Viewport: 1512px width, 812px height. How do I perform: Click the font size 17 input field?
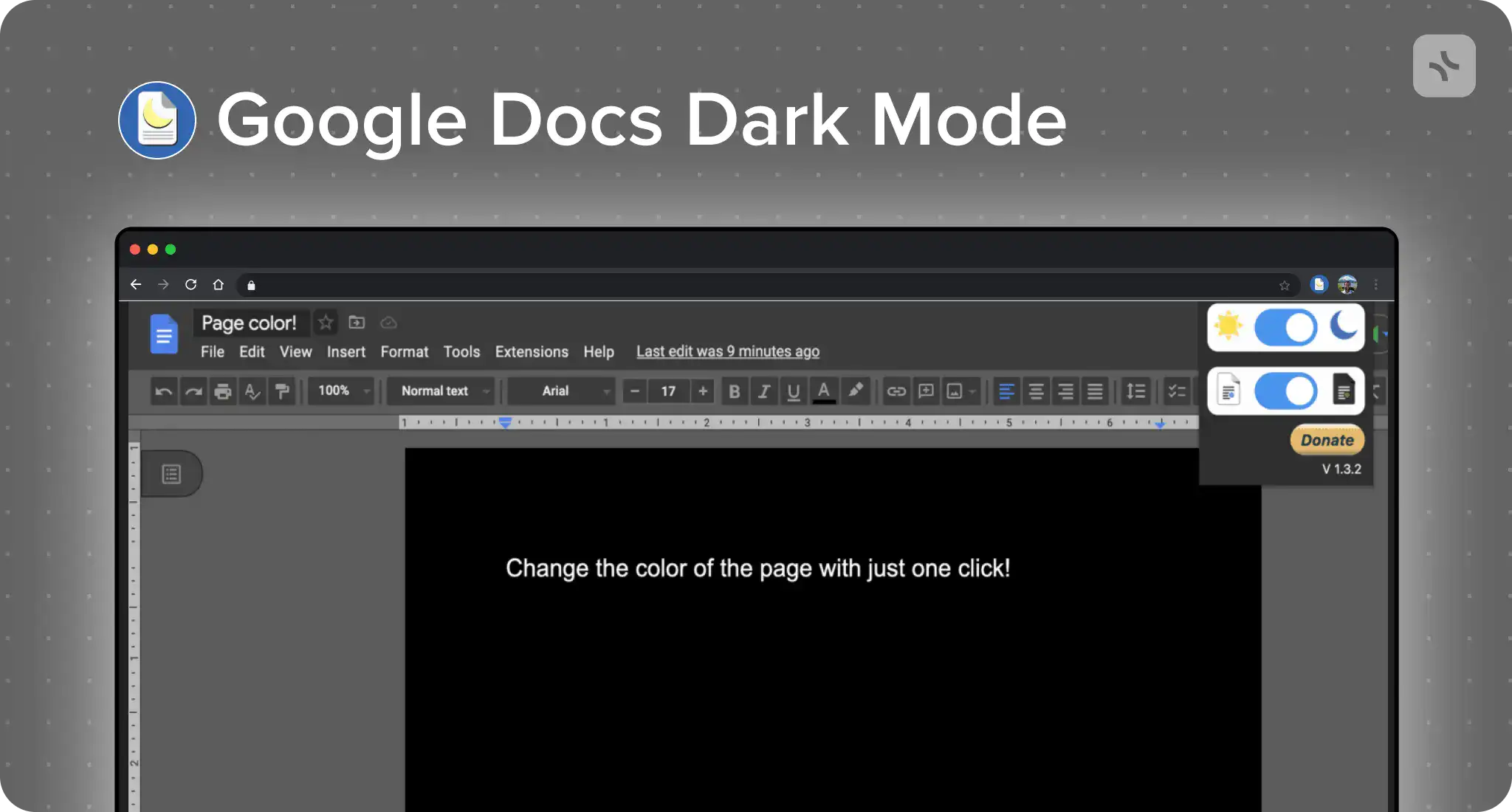coord(667,390)
